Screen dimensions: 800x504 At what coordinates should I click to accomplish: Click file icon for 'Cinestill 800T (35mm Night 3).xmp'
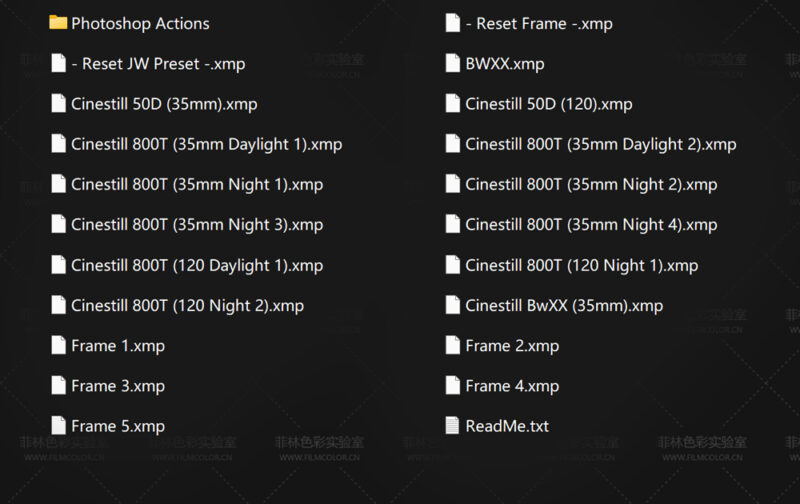[x=59, y=224]
